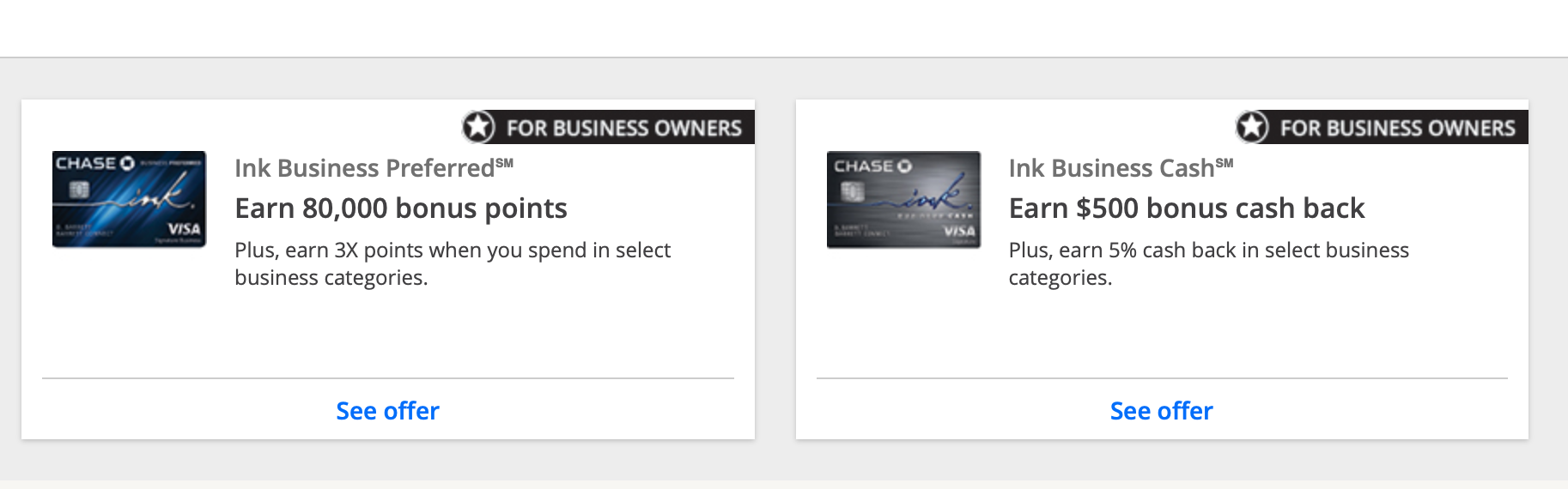This screenshot has height=489, width=1568.
Task: Click right For Business Owners banner
Action: click(x=1382, y=127)
